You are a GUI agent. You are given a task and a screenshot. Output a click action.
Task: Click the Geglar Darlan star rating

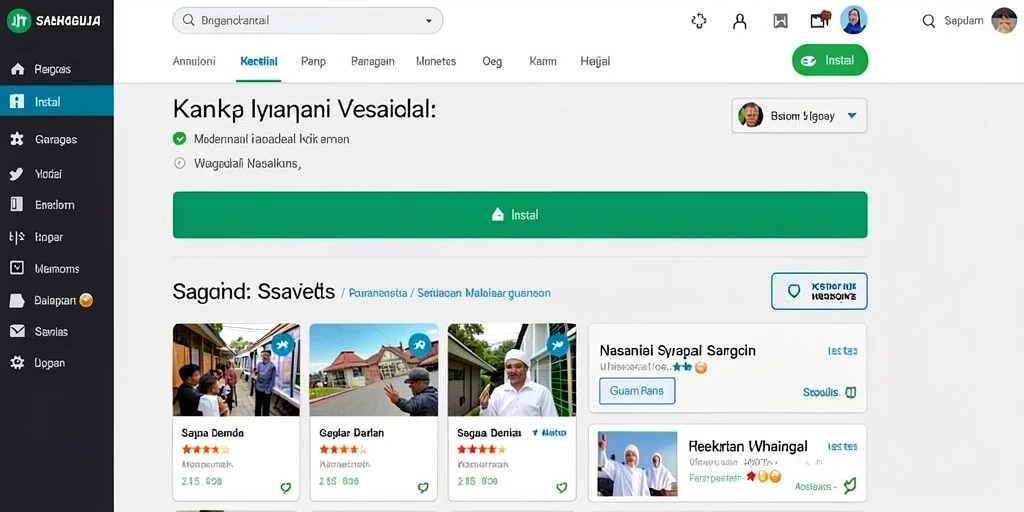tap(344, 449)
